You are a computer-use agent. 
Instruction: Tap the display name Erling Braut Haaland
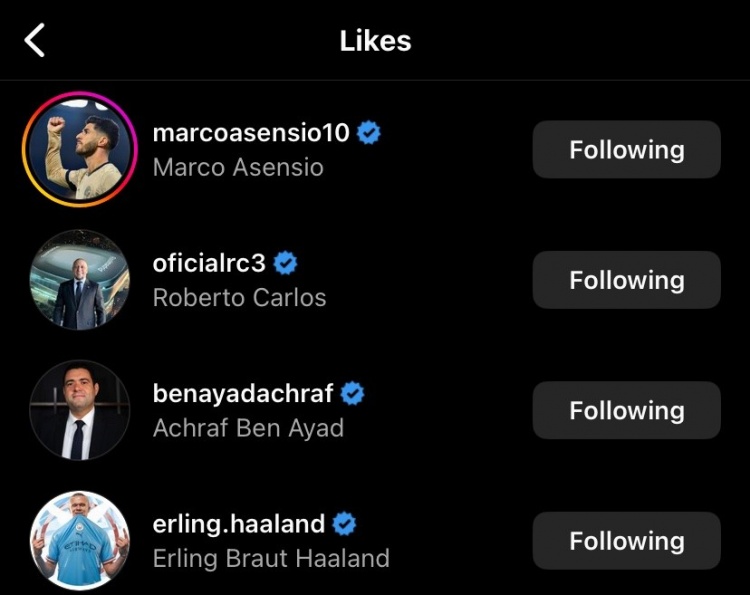[271, 558]
